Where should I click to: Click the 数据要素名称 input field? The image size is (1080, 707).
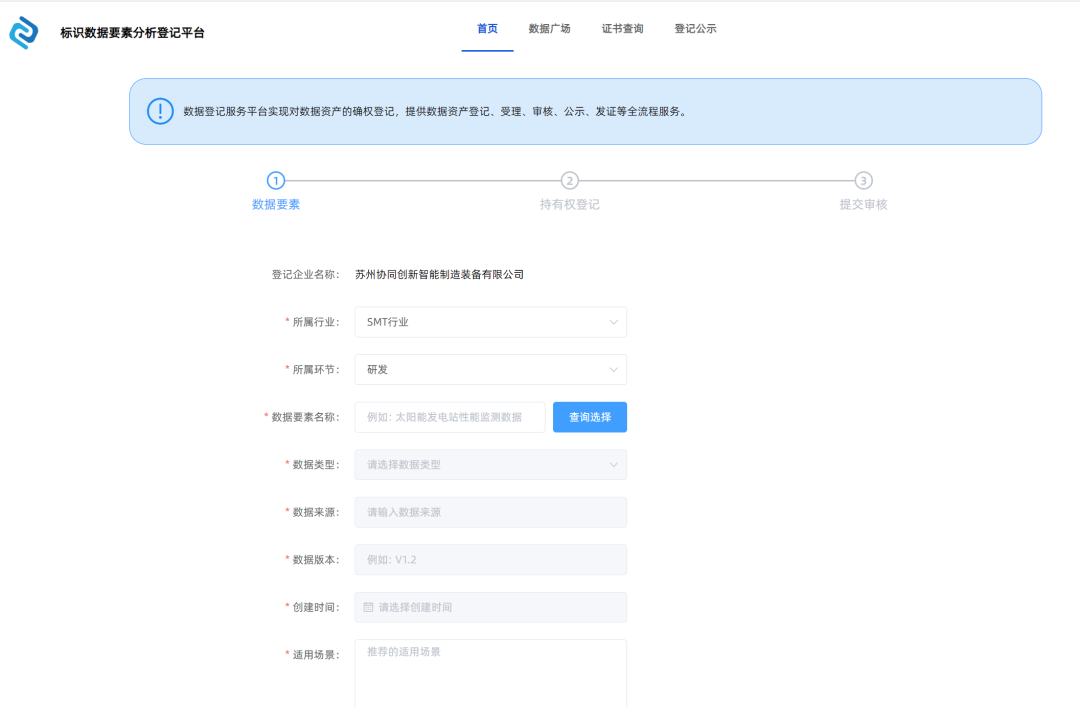450,417
